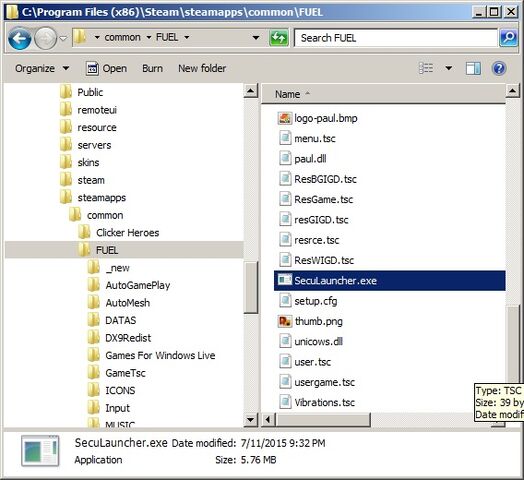524x480 pixels.
Task: Select Games For Windows Live folder
Action: pyautogui.click(x=152, y=355)
